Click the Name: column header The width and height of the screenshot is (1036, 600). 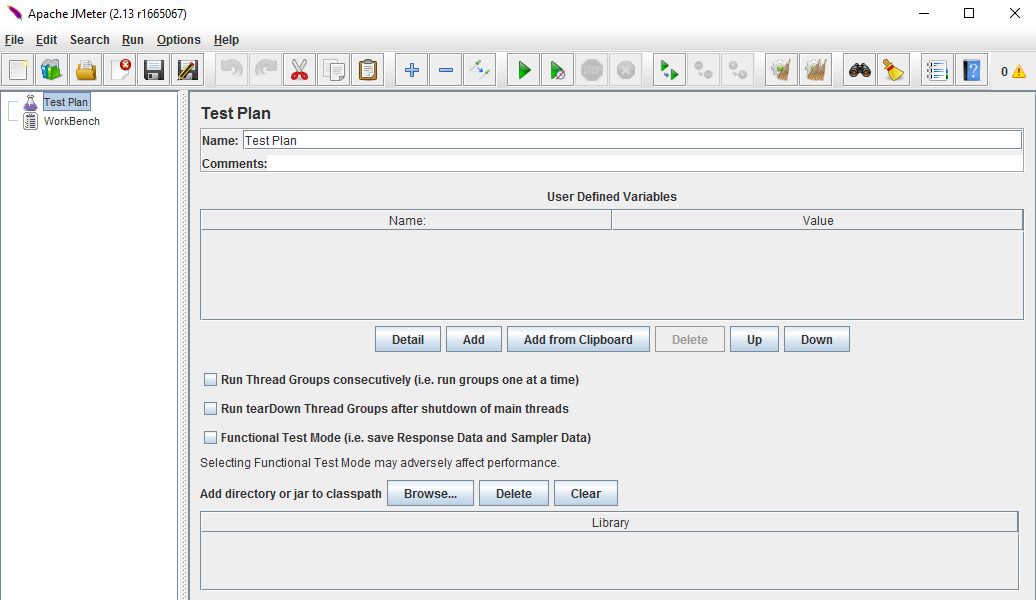pos(406,220)
